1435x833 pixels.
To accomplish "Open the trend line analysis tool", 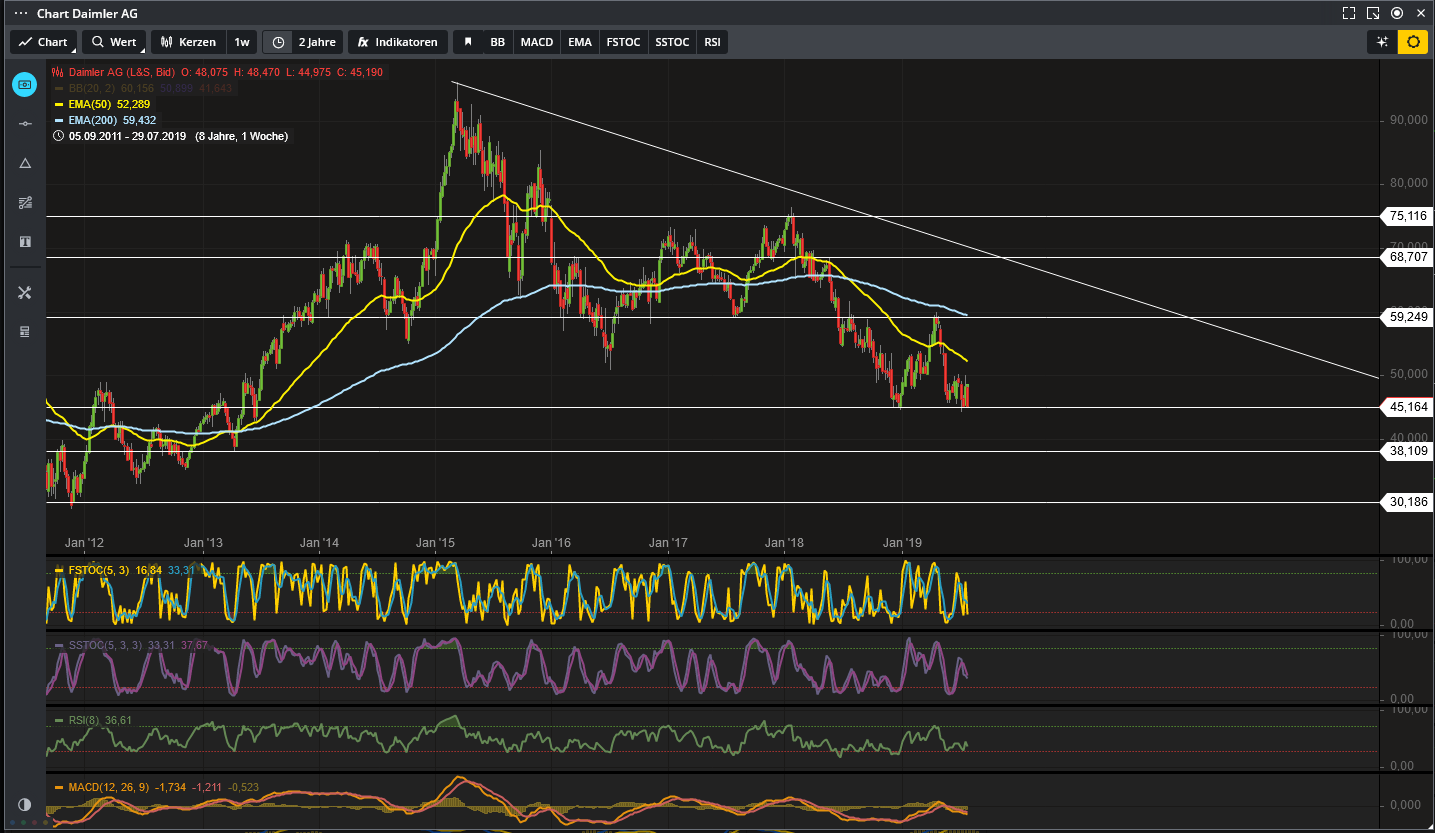I will [x=25, y=203].
